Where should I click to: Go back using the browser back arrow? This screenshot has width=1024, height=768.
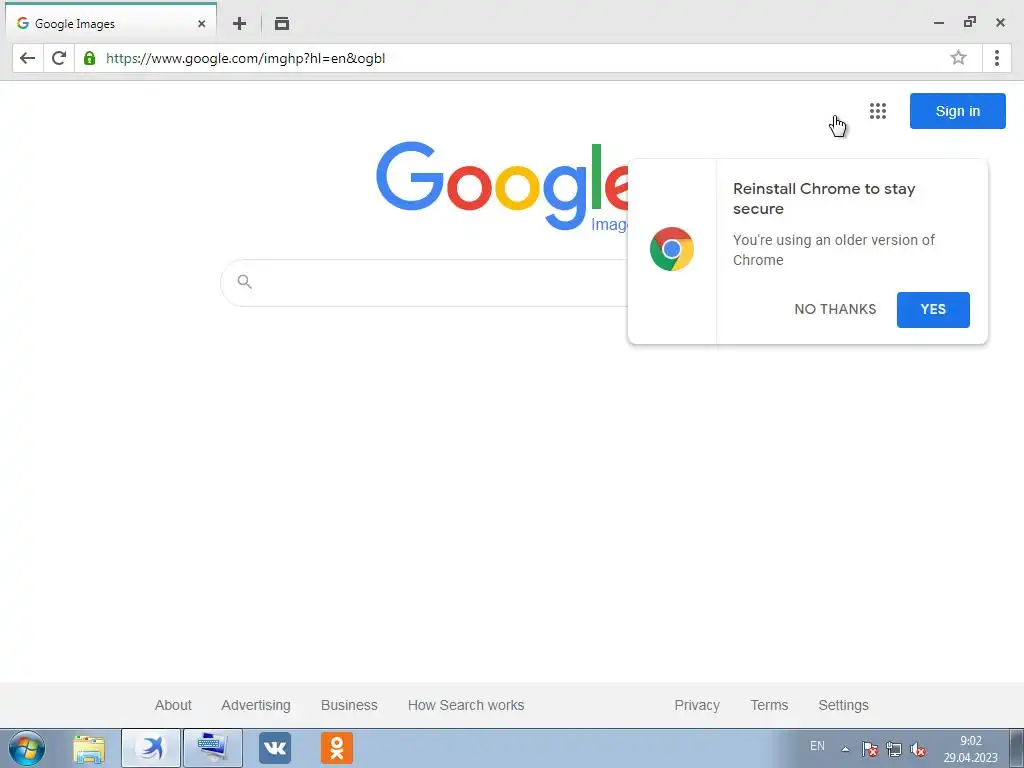27,58
